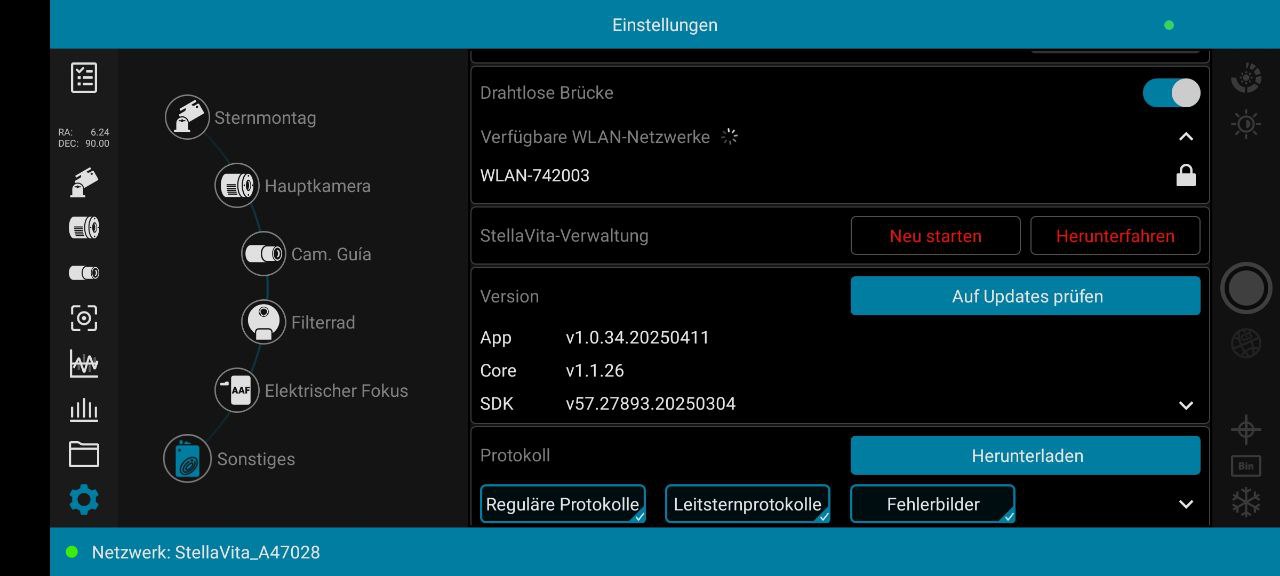Open the checklist icon in left sidebar

tap(84, 77)
